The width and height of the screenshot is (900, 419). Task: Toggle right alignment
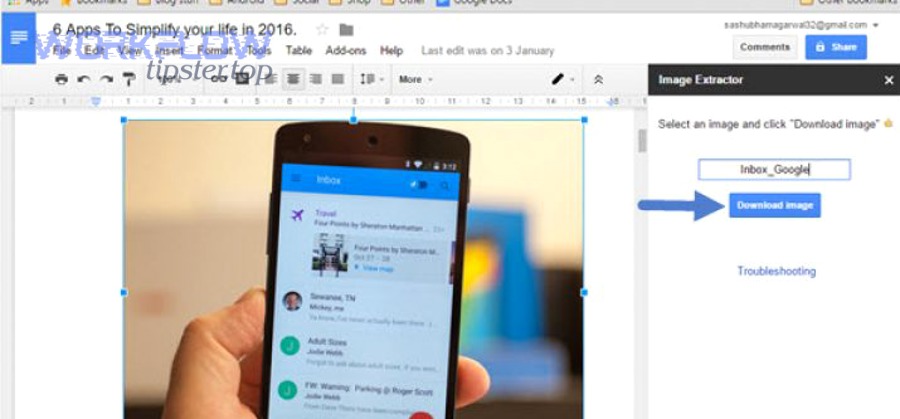point(315,79)
